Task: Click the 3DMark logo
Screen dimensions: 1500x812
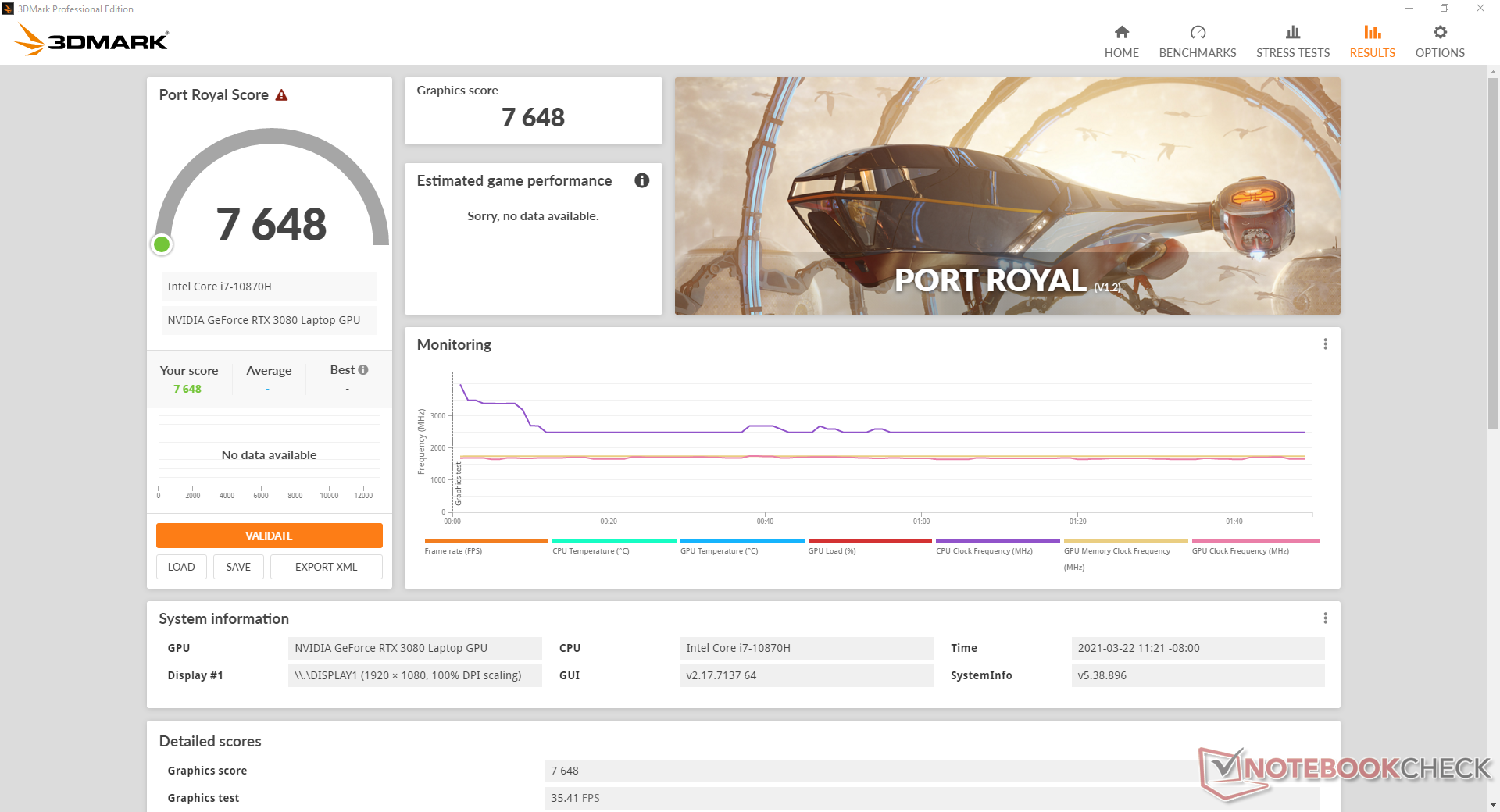Action: tap(92, 39)
